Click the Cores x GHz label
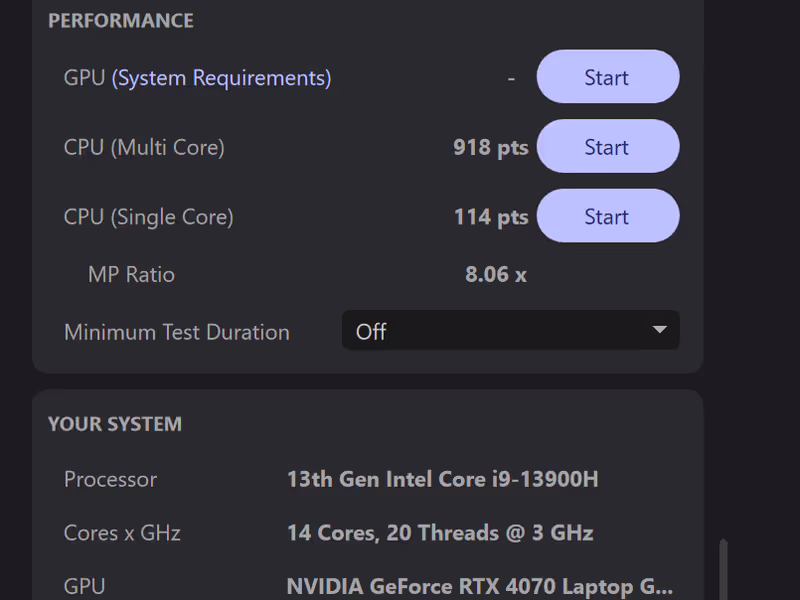The height and width of the screenshot is (600, 800). pos(122,533)
